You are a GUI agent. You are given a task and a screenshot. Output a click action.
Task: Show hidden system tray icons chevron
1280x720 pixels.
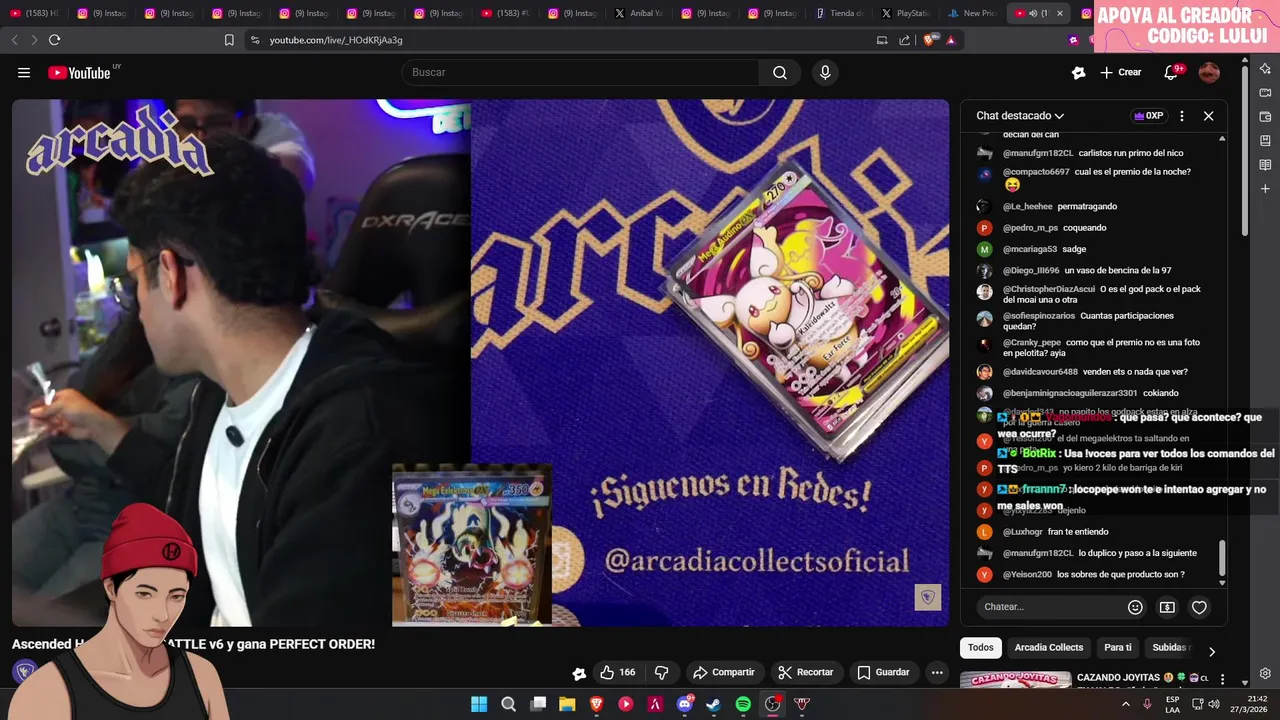(1126, 704)
